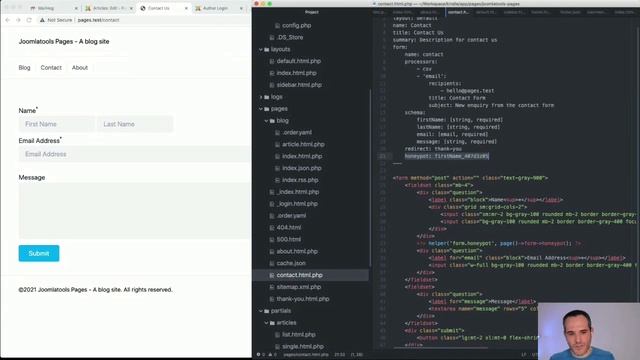Click inside the Message textarea
This screenshot has height=360, width=640.
[x=135, y=211]
